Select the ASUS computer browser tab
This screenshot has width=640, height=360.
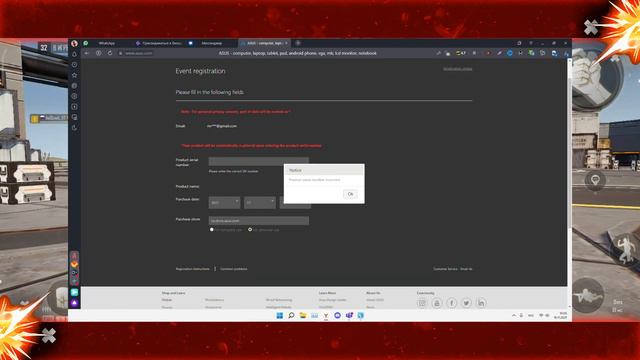263,43
